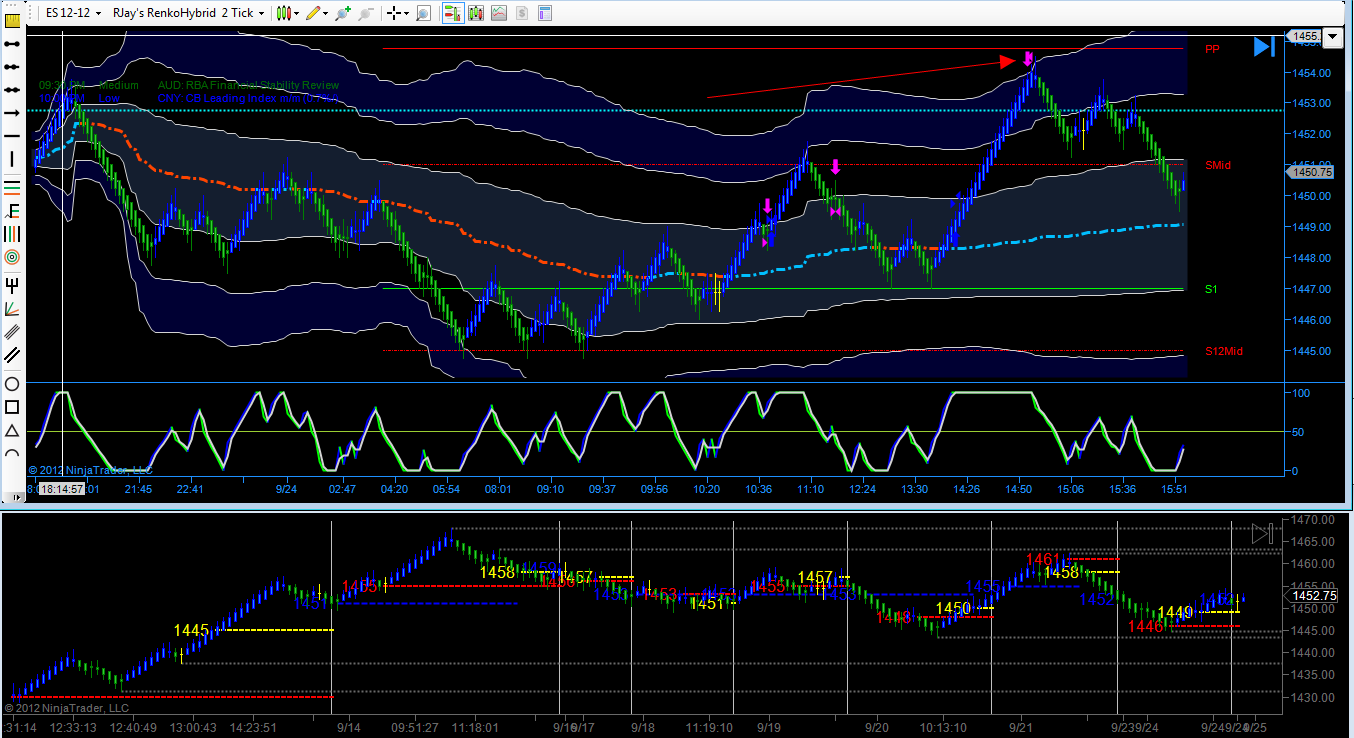The image size is (1354, 738).
Task: Expand the crosshair cursor mode dropdown arrow
Action: (x=407, y=13)
